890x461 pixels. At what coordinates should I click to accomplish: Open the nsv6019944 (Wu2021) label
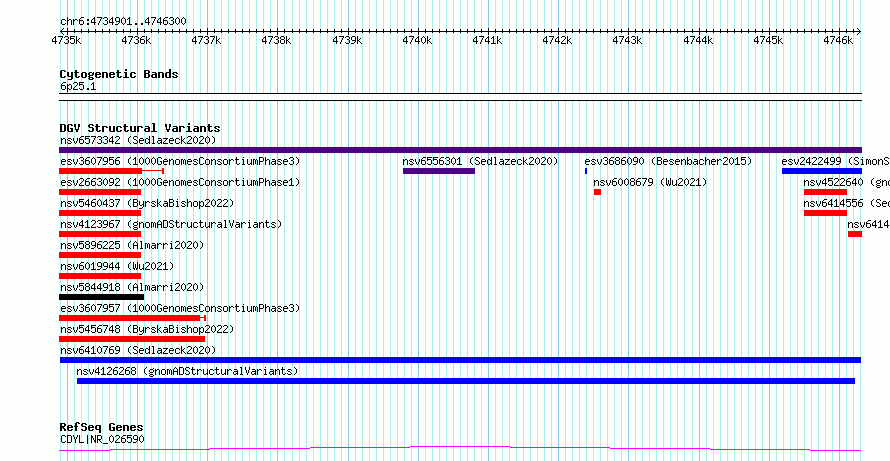116,266
